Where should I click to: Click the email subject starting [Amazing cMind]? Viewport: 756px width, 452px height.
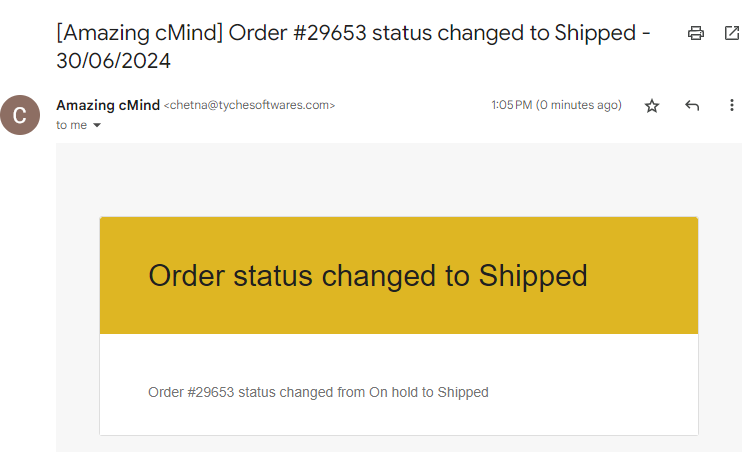point(353,46)
